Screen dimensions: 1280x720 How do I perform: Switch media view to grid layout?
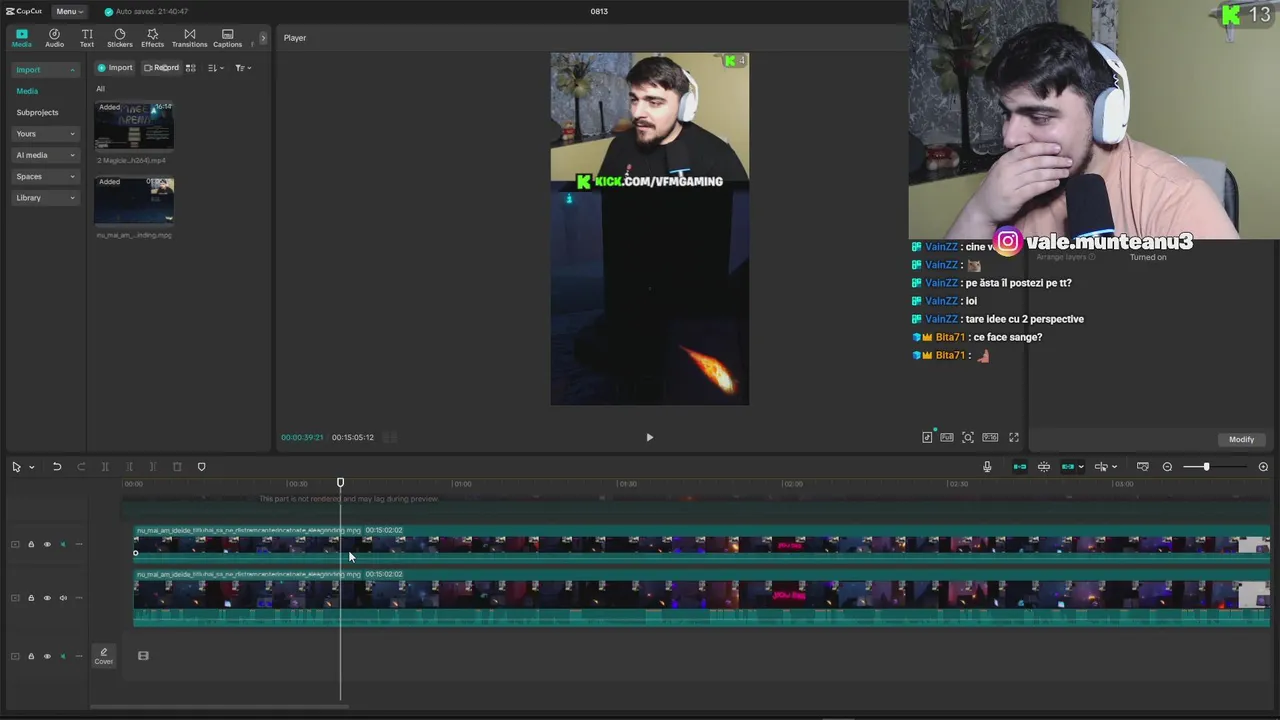[191, 68]
